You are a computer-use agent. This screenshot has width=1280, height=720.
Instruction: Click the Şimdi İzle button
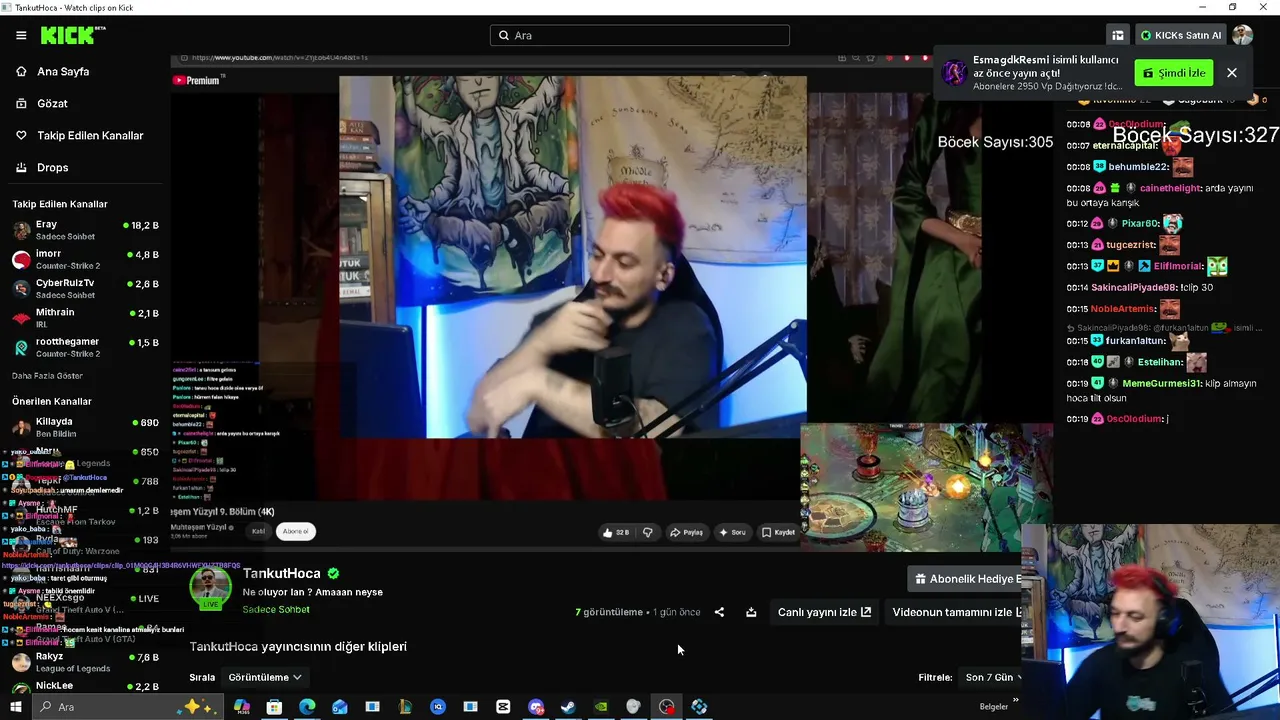tap(1174, 73)
